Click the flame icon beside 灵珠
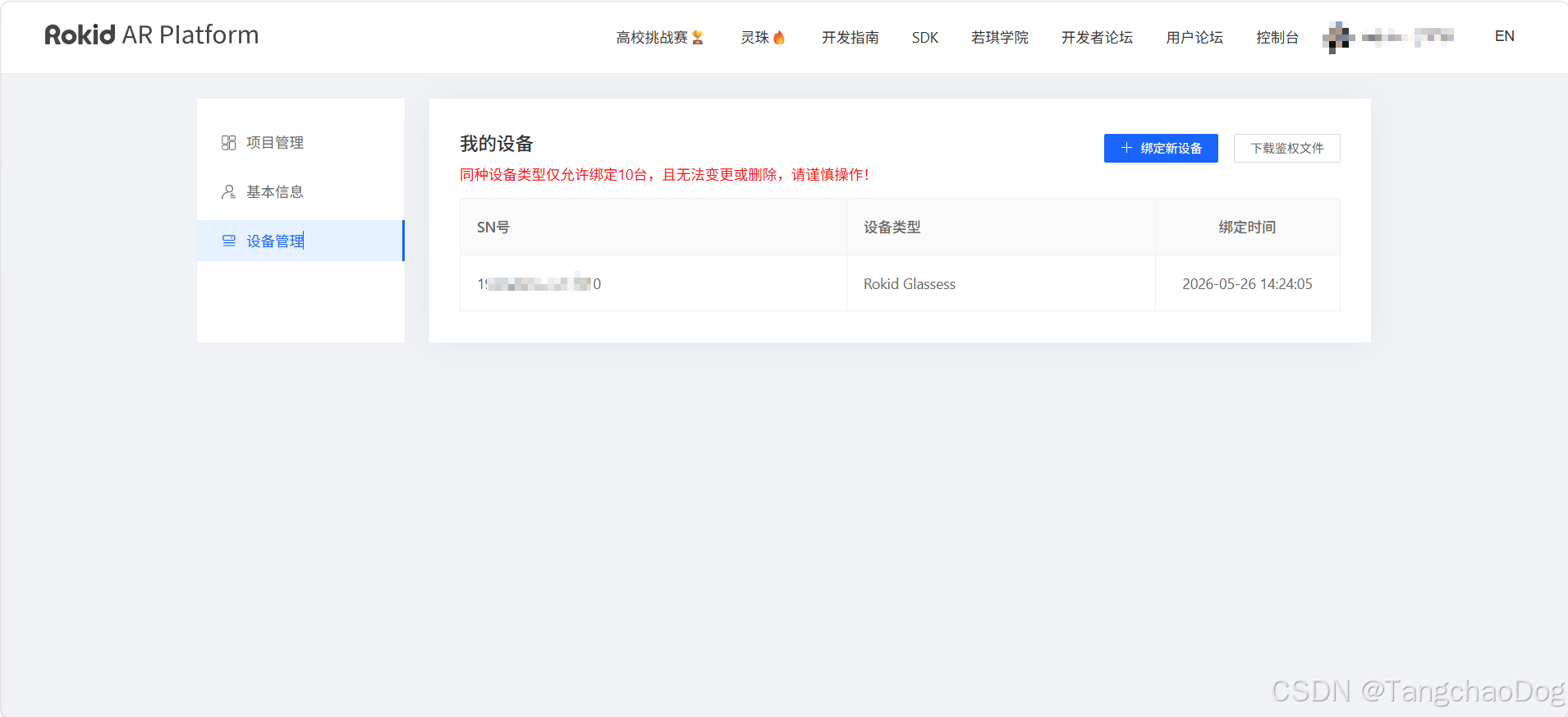This screenshot has height=717, width=1568. pos(779,37)
